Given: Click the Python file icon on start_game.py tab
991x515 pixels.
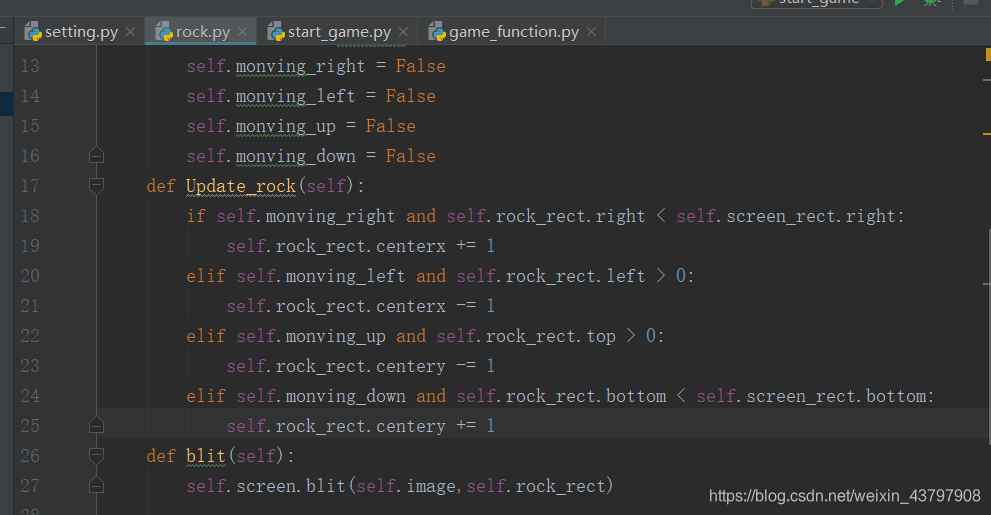Looking at the screenshot, I should click(x=276, y=31).
